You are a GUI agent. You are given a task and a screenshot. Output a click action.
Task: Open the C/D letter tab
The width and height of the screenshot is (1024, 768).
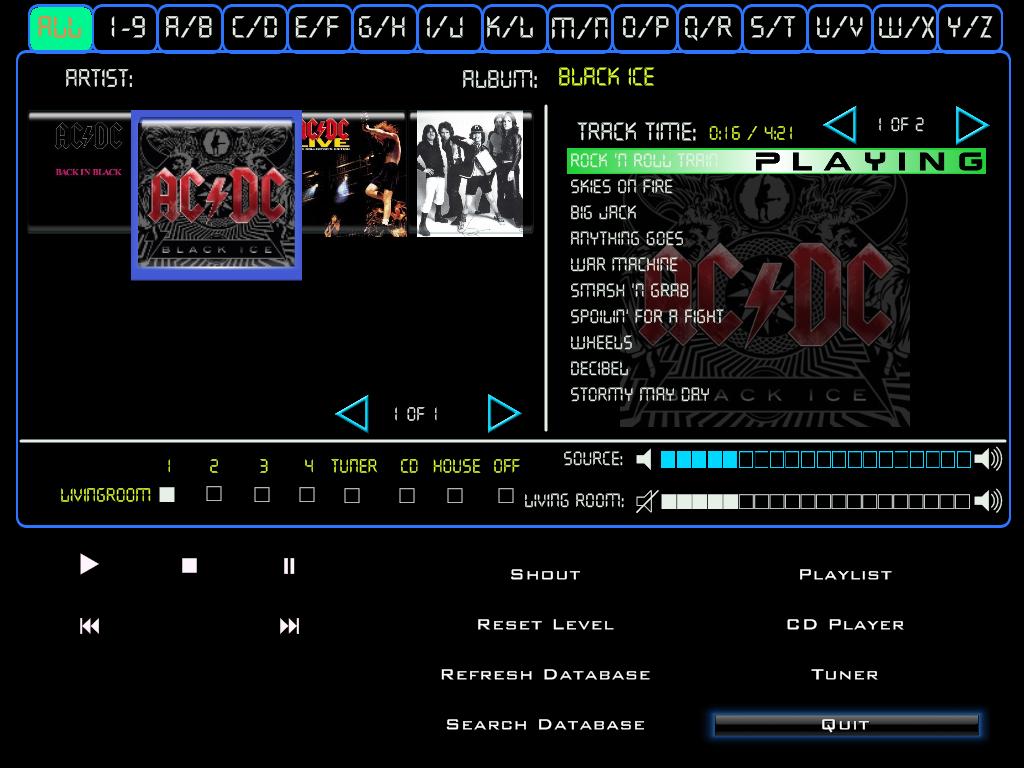click(x=255, y=27)
